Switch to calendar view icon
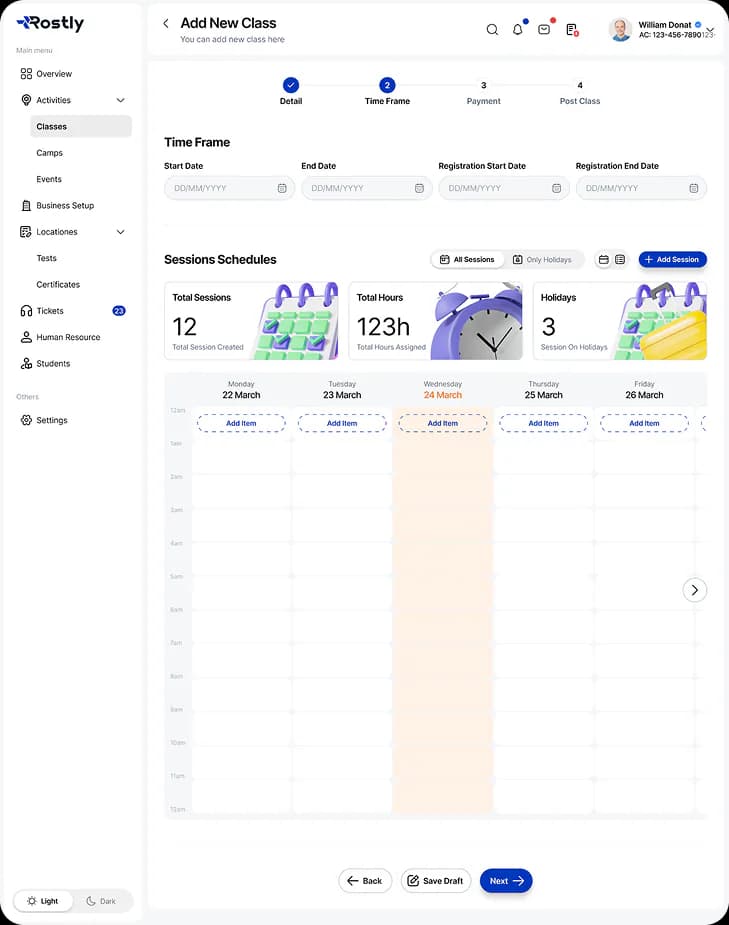This screenshot has height=925, width=729. (603, 260)
